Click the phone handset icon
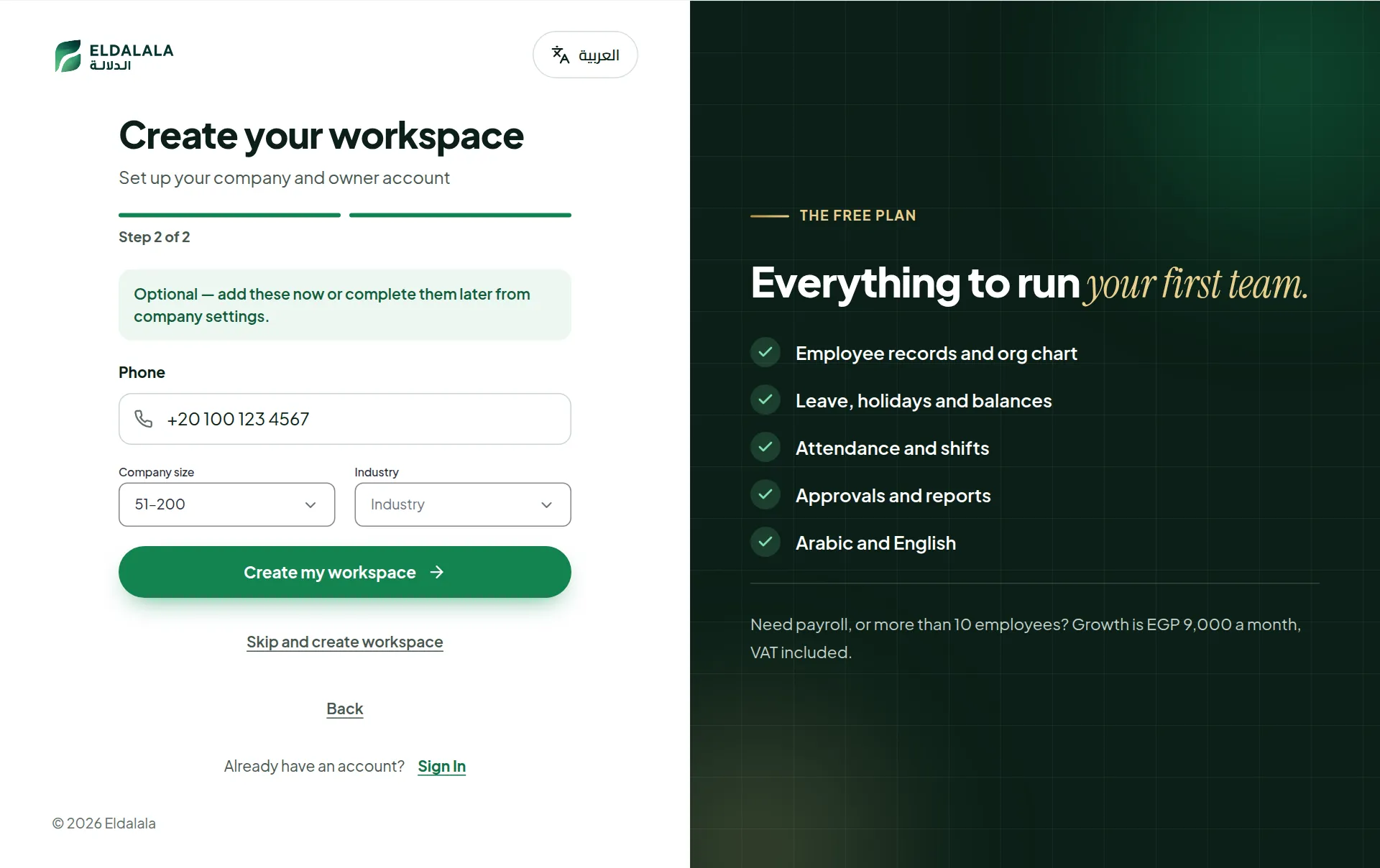1380x868 pixels. coord(144,419)
